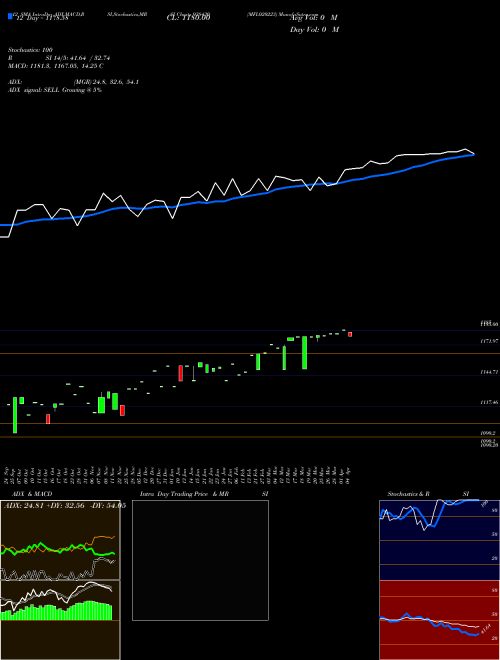Click the 'Stochastics & R' panel title
The width and height of the screenshot is (500, 660).
[408, 494]
